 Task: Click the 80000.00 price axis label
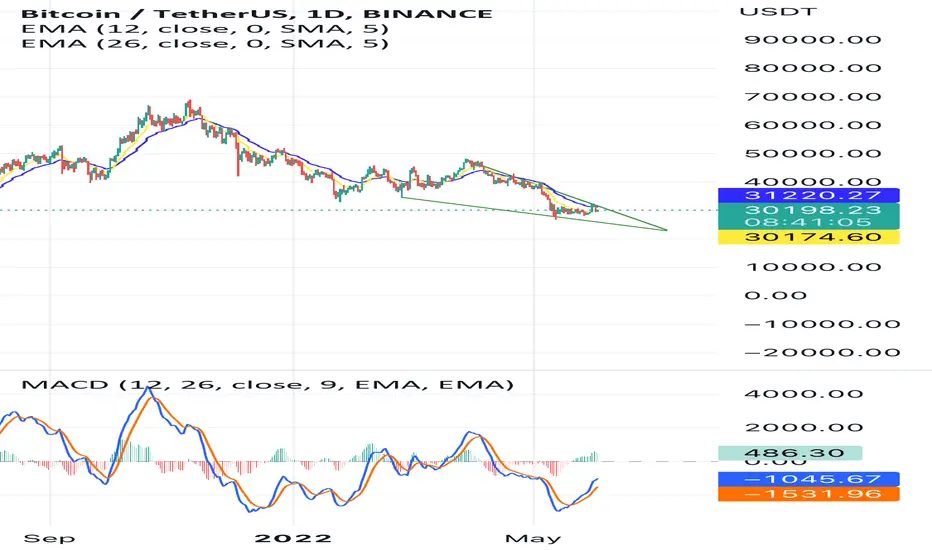coord(813,68)
